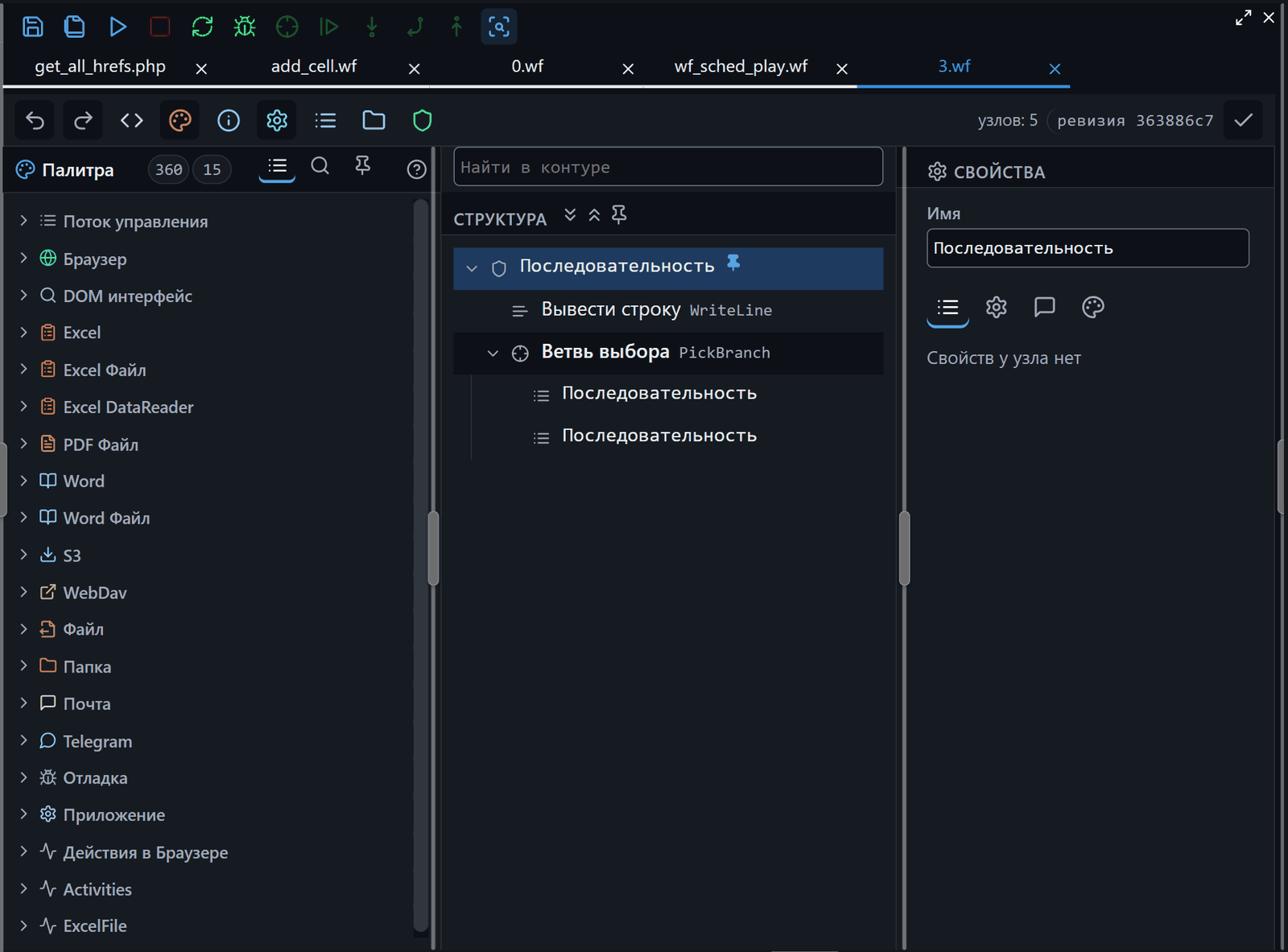
Task: Open Palette search magnifier icon
Action: click(x=320, y=166)
